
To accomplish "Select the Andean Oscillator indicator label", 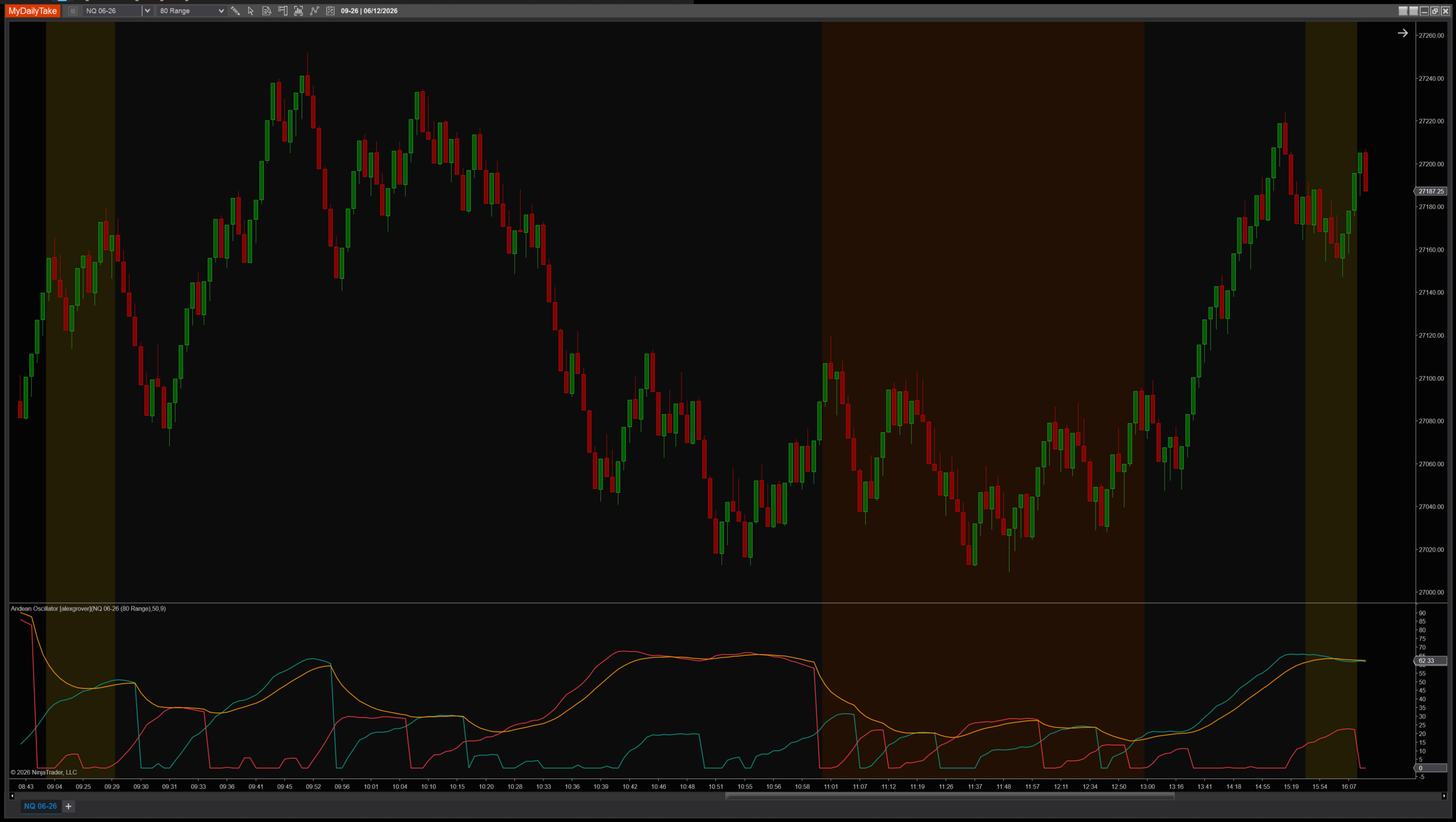I will [88, 609].
